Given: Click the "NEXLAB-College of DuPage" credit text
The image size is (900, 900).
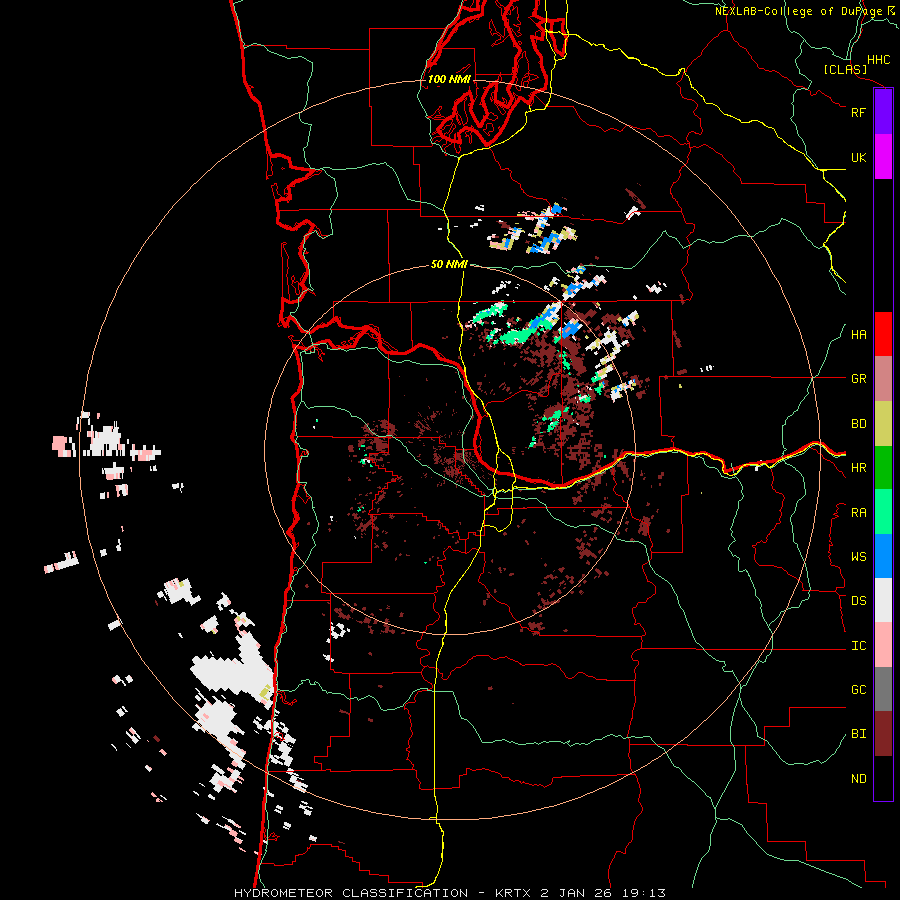Looking at the screenshot, I should (798, 11).
